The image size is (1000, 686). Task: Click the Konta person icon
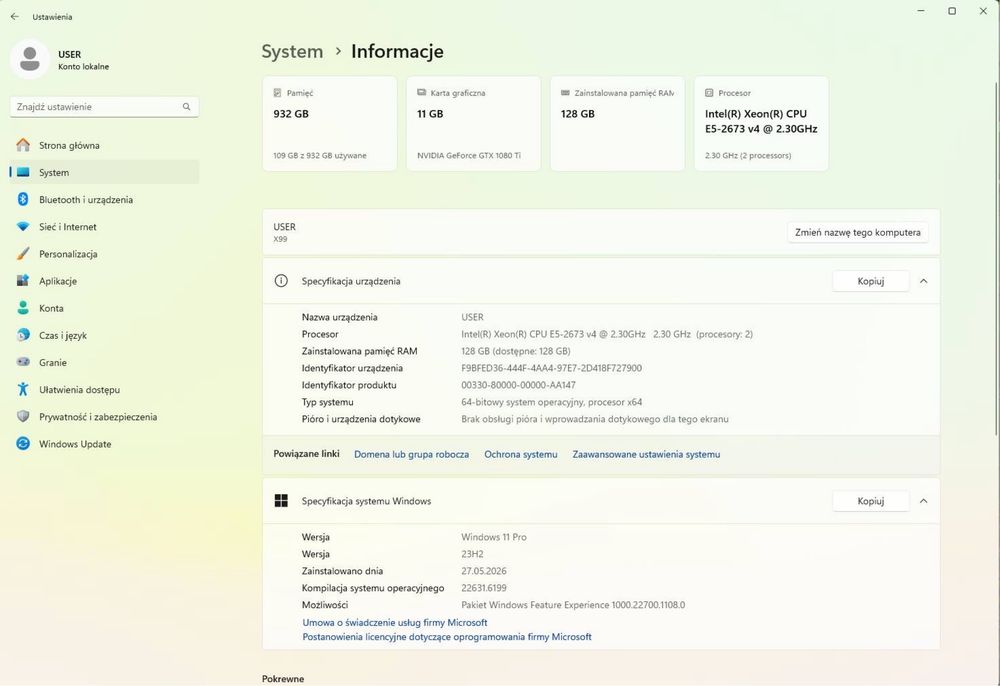(x=23, y=308)
